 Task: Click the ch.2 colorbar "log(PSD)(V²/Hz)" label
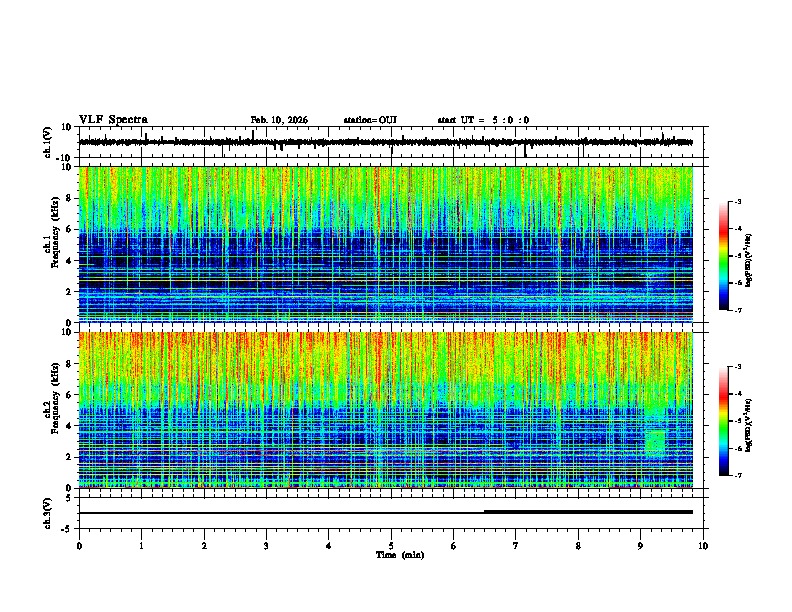pos(749,425)
